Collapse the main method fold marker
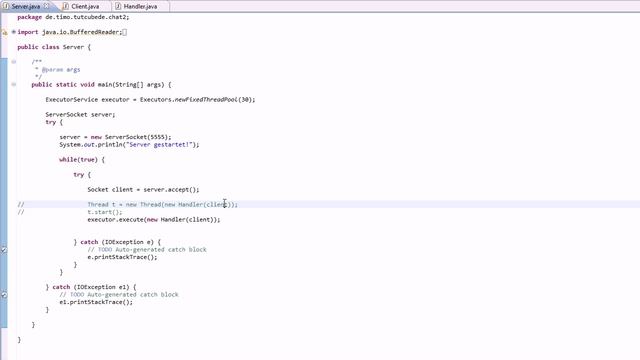The height and width of the screenshot is (360, 640). coord(13,84)
